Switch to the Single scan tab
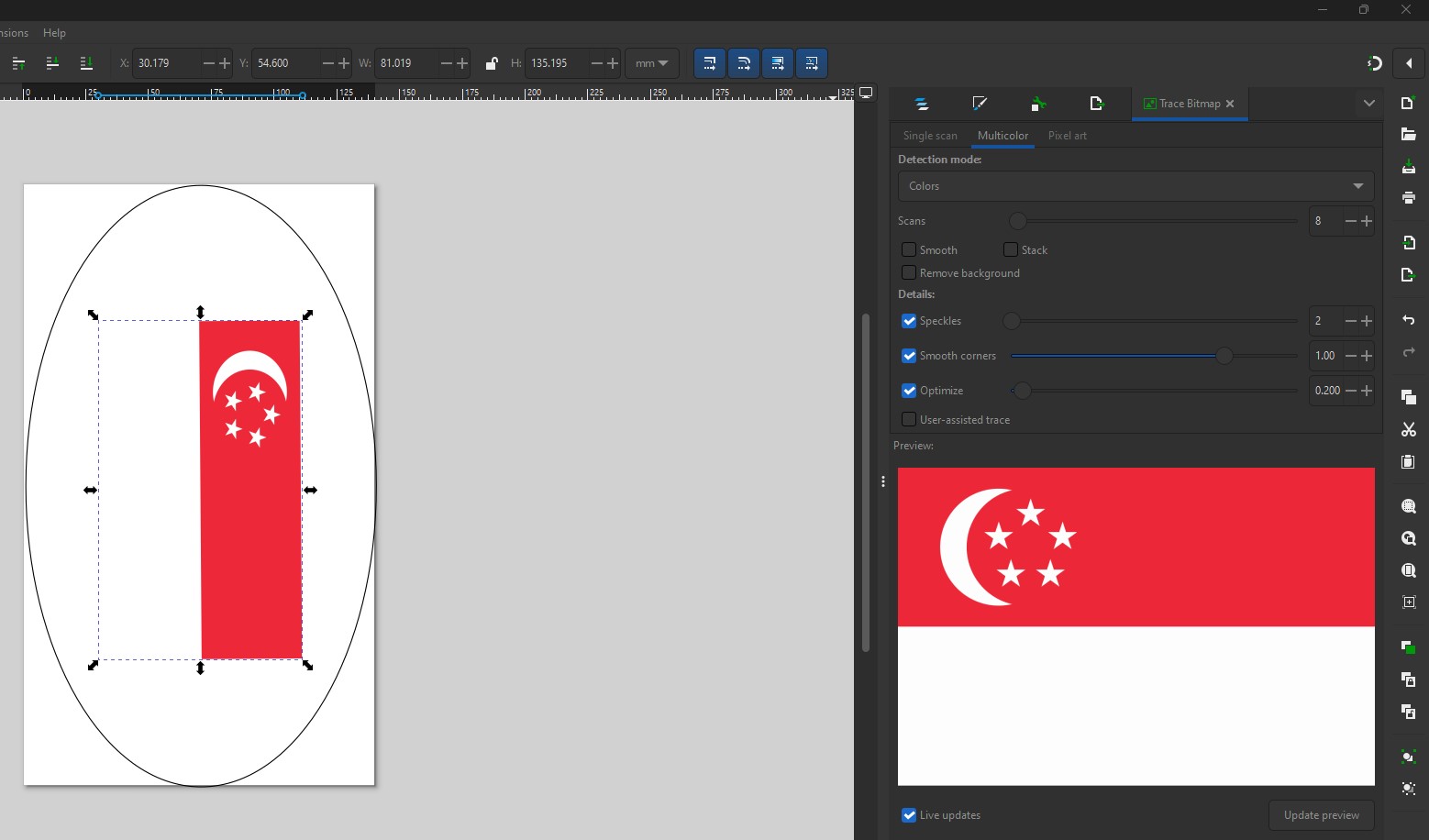Viewport: 1429px width, 840px height. click(930, 136)
